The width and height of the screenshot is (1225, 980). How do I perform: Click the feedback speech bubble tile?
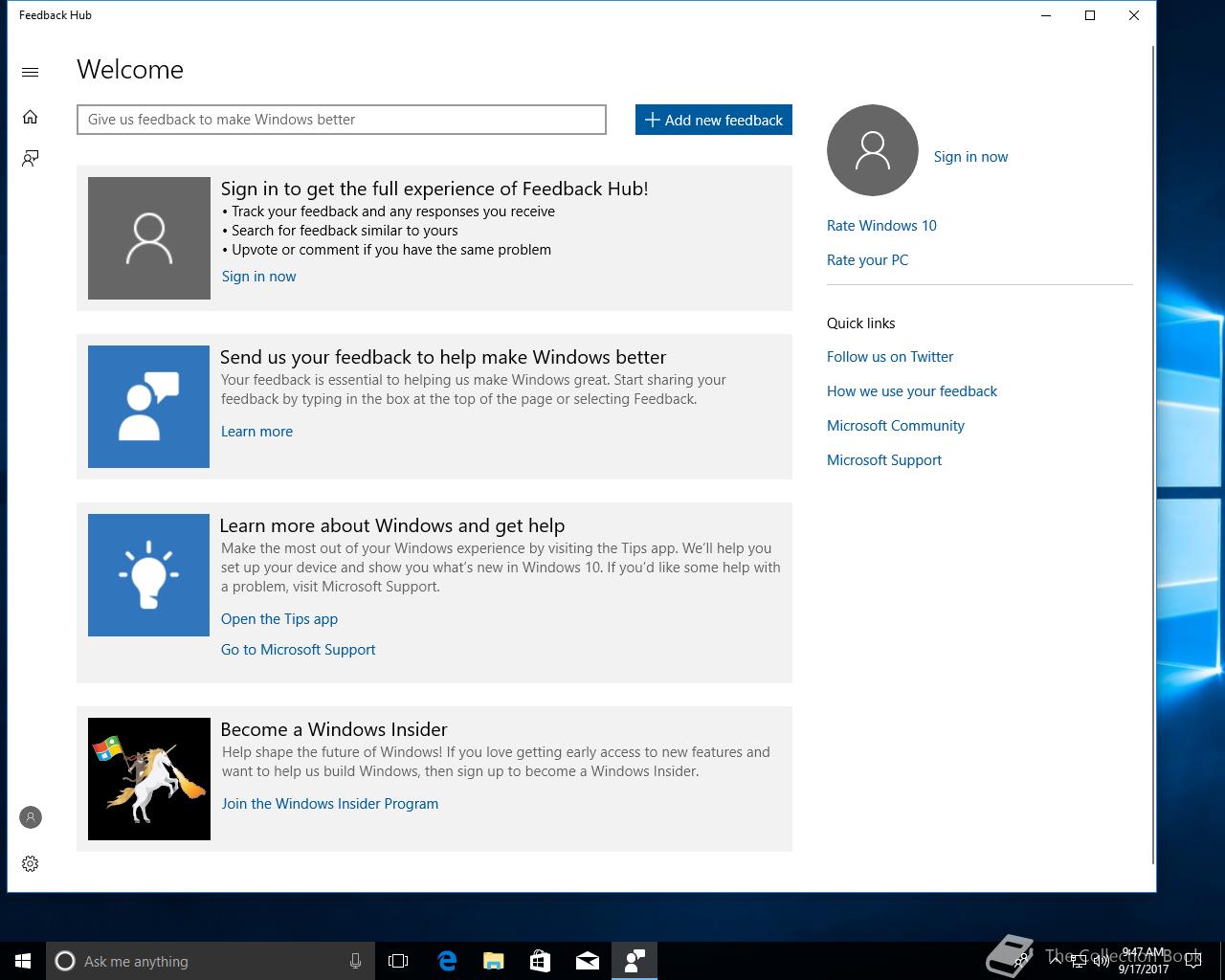[x=148, y=407]
